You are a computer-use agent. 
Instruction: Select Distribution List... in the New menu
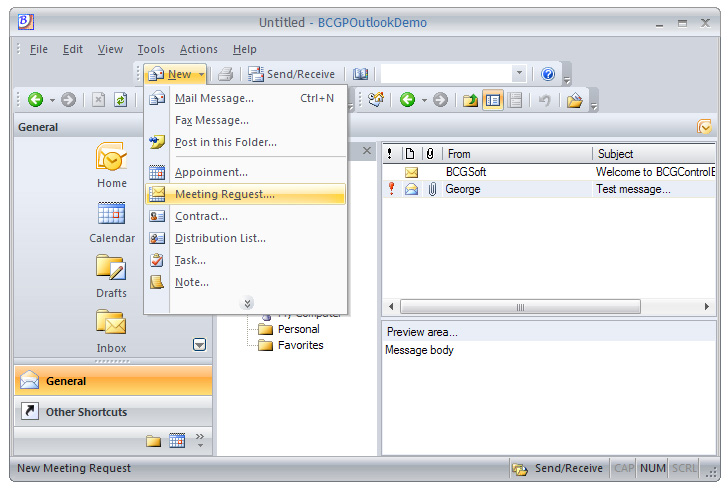[x=220, y=238]
